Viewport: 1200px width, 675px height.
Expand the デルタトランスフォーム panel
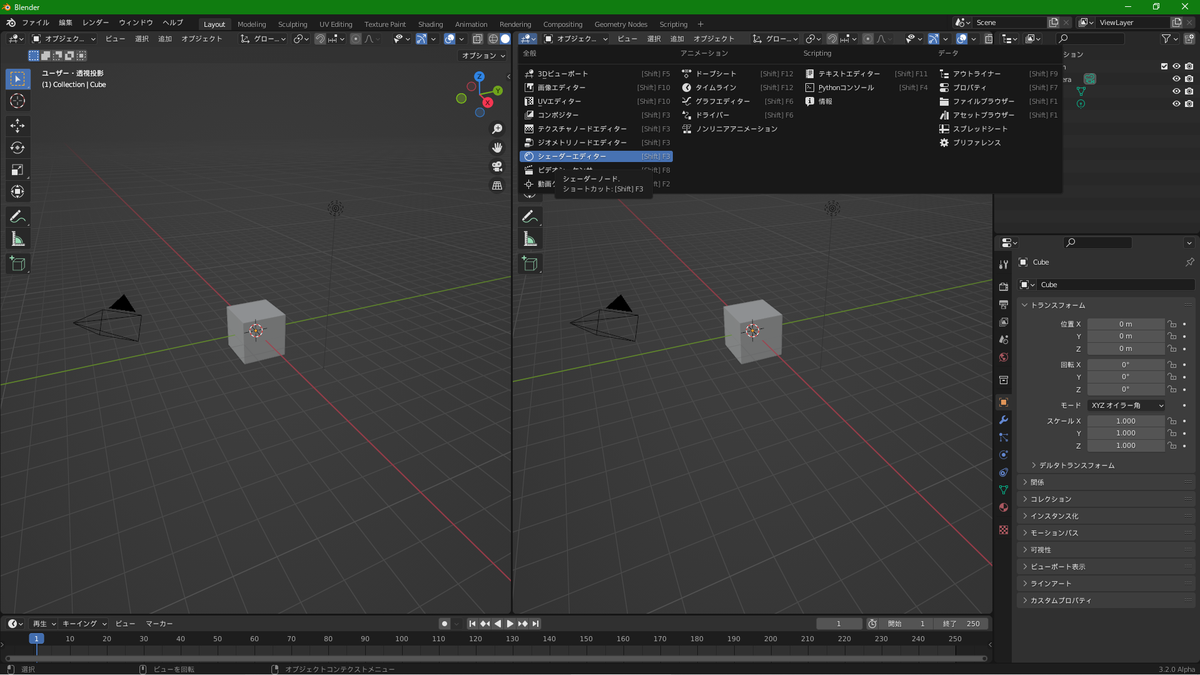1075,465
